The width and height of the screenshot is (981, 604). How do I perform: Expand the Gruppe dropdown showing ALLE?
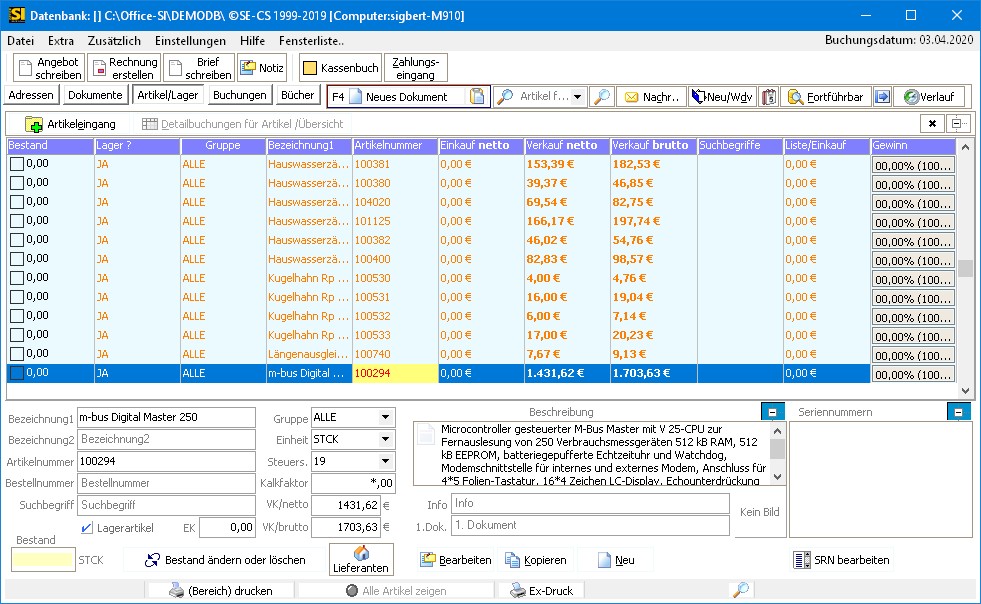[385, 417]
